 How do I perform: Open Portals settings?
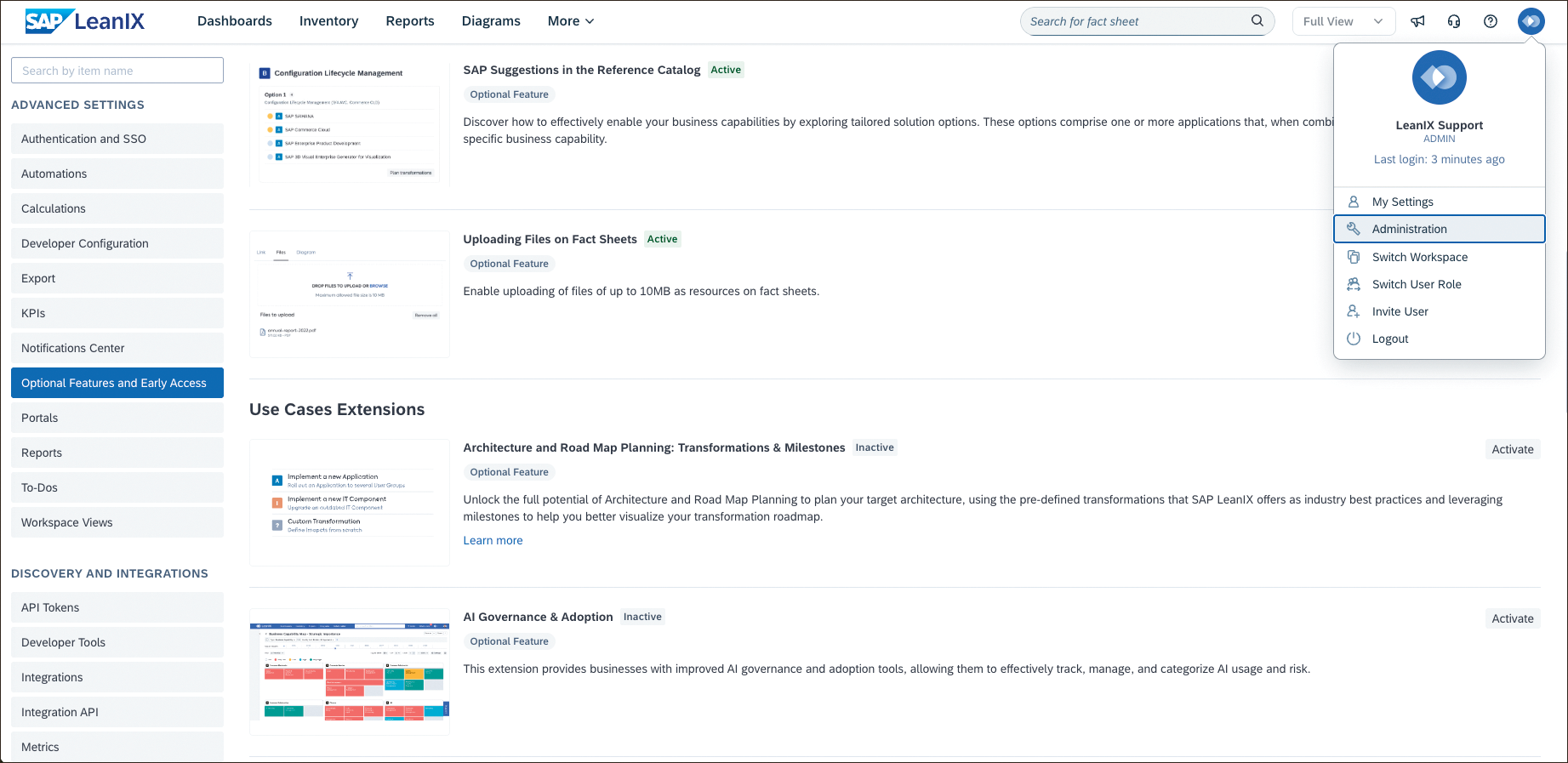point(117,418)
